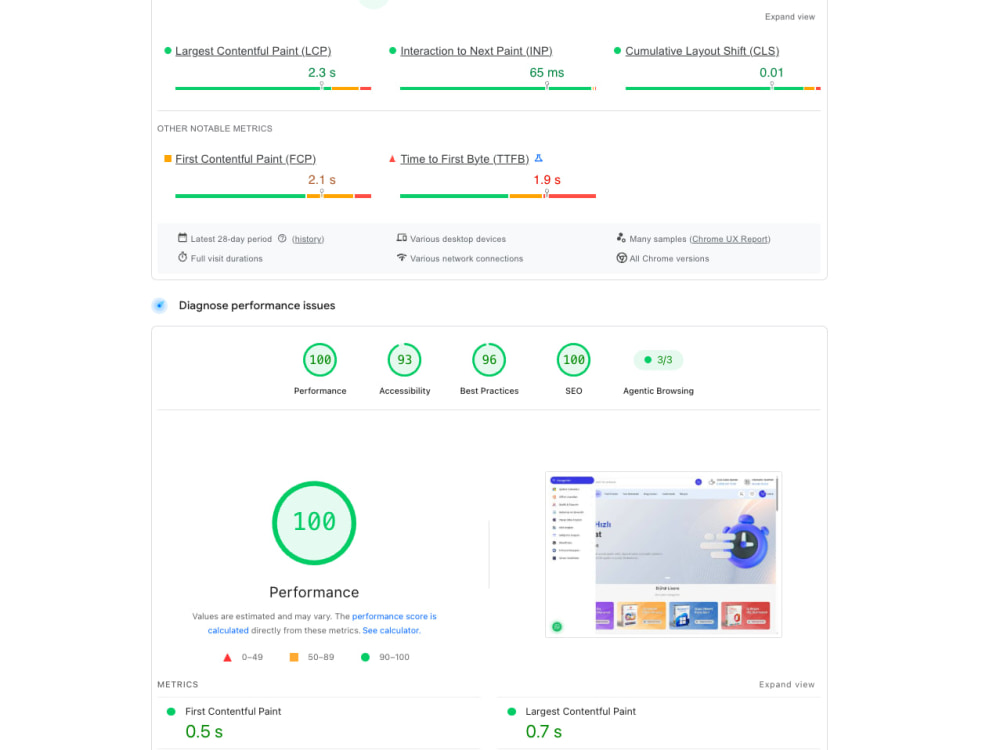
Task: Click the 1.9 s TTFB value
Action: click(547, 180)
